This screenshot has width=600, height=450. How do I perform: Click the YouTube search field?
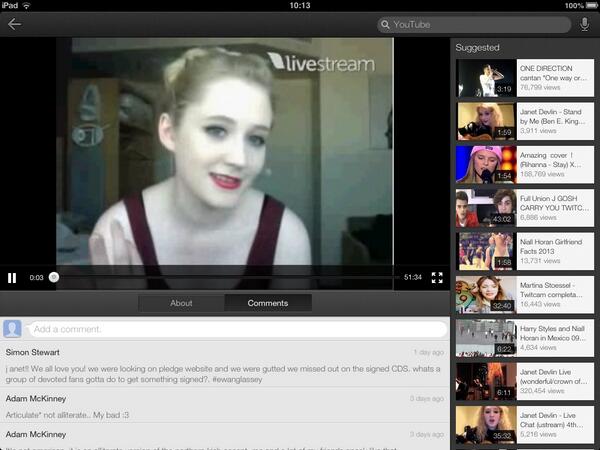[474, 24]
